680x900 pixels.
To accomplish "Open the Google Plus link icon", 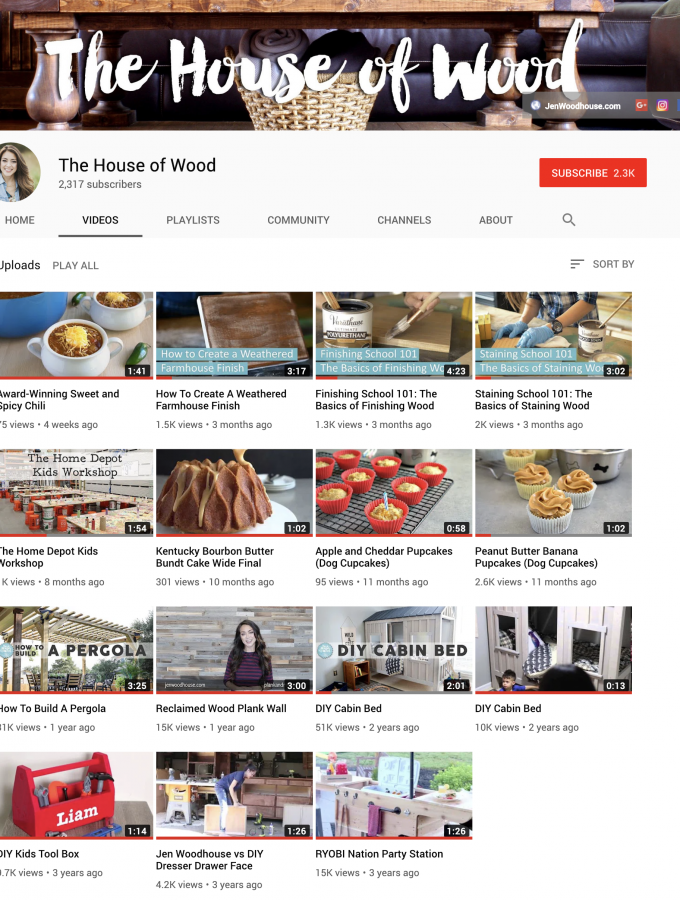I will coord(641,105).
